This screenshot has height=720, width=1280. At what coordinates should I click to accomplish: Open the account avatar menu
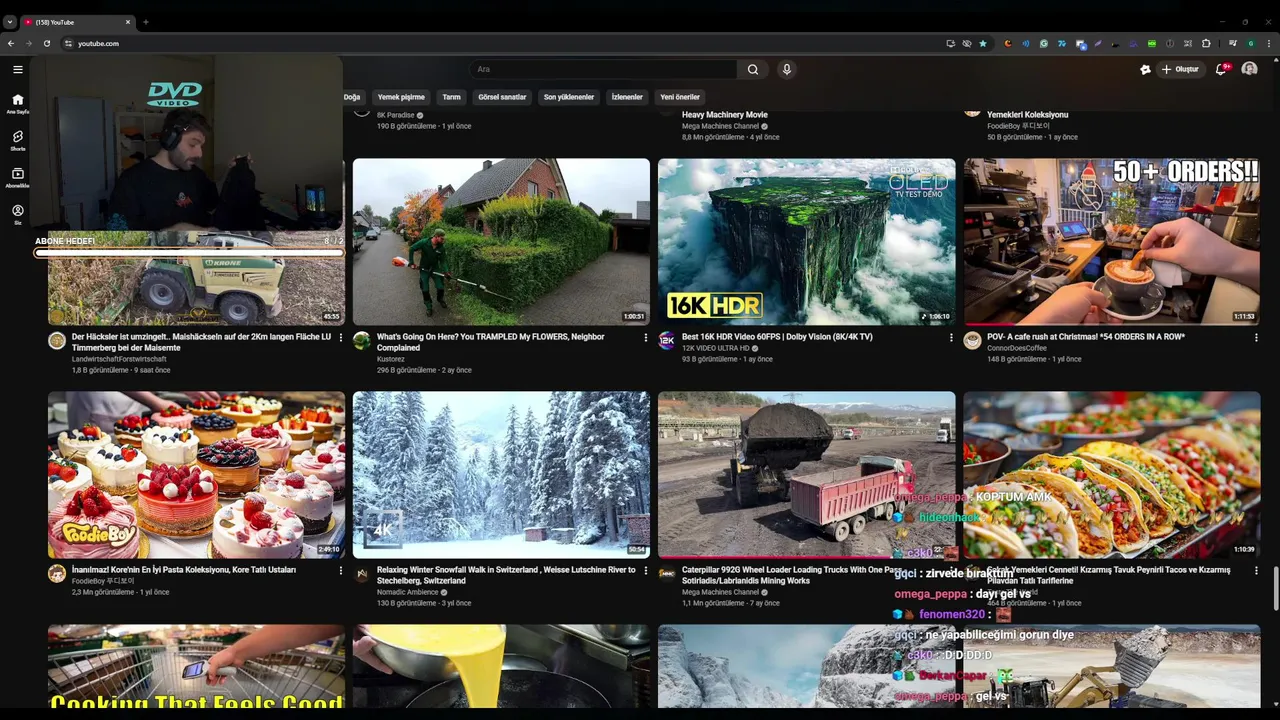pyautogui.click(x=1249, y=69)
